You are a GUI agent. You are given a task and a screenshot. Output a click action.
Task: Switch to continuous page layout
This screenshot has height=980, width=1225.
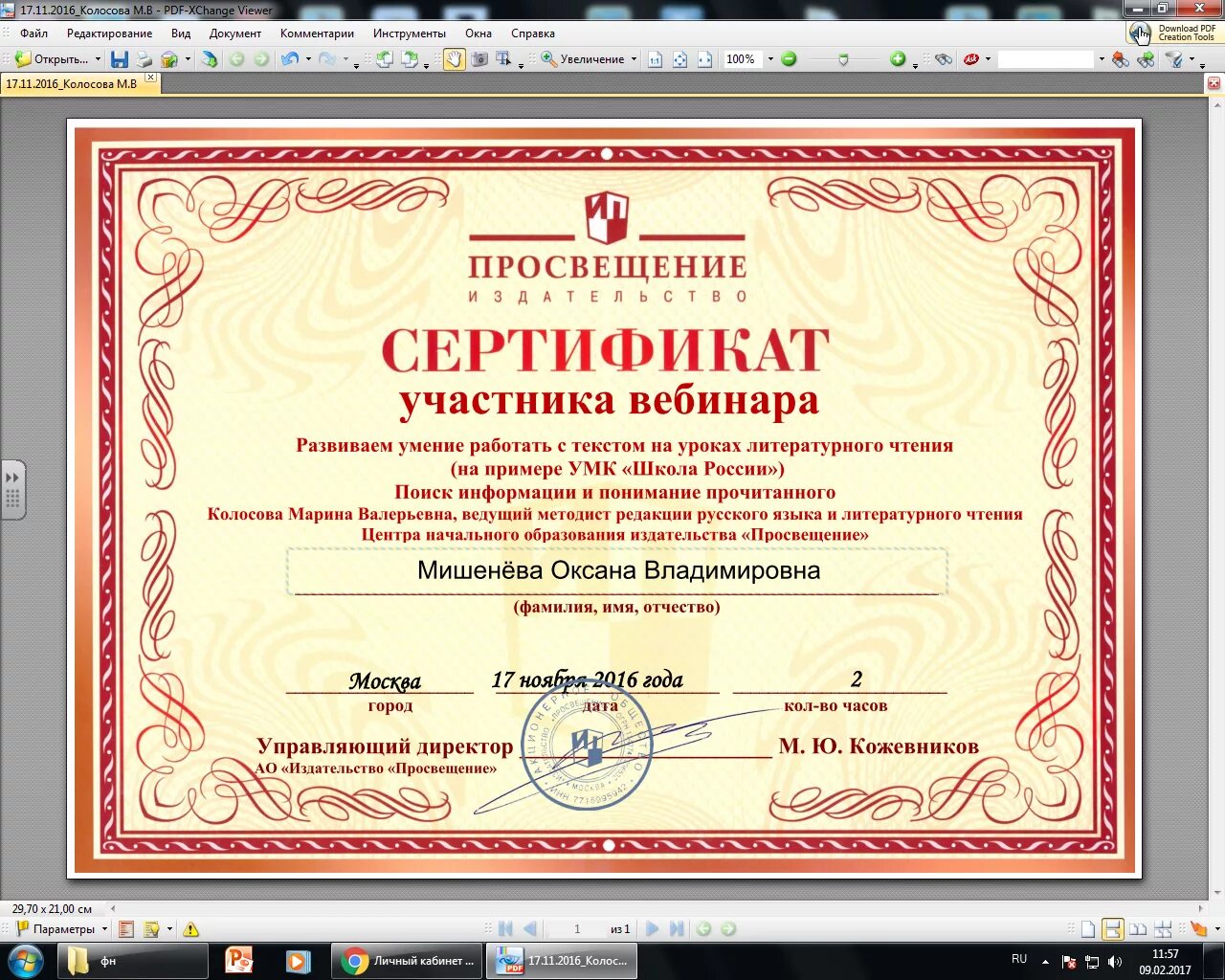(1112, 929)
